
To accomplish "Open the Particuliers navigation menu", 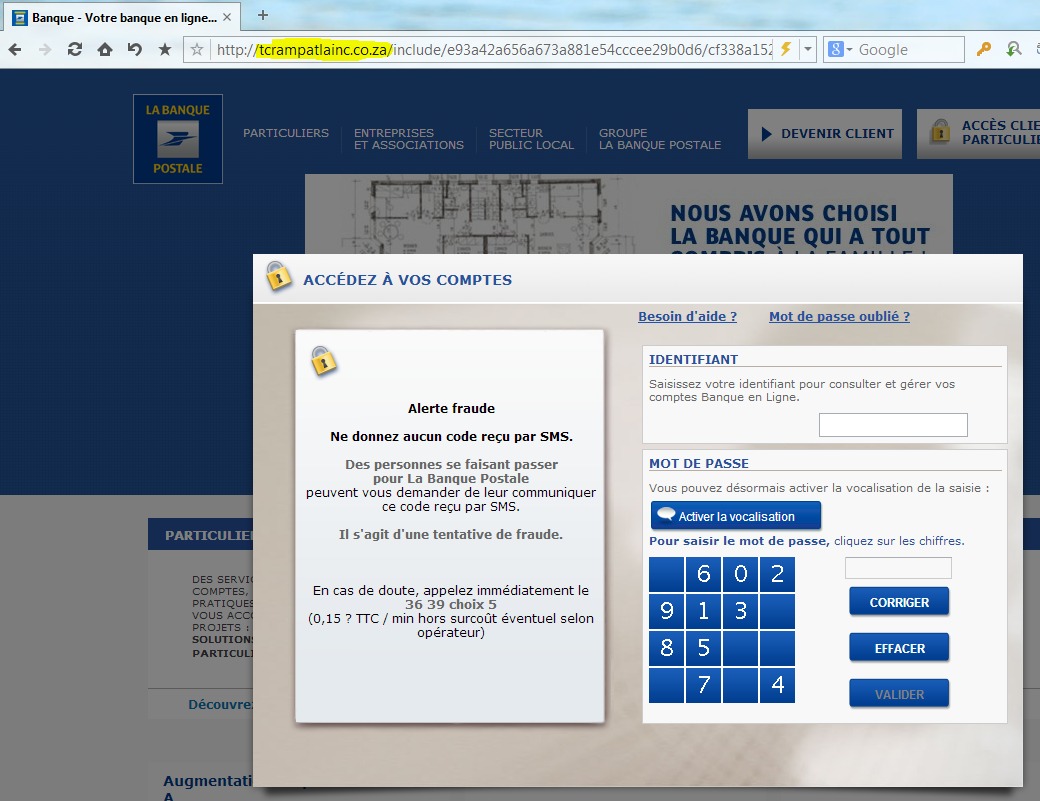I will pos(286,133).
